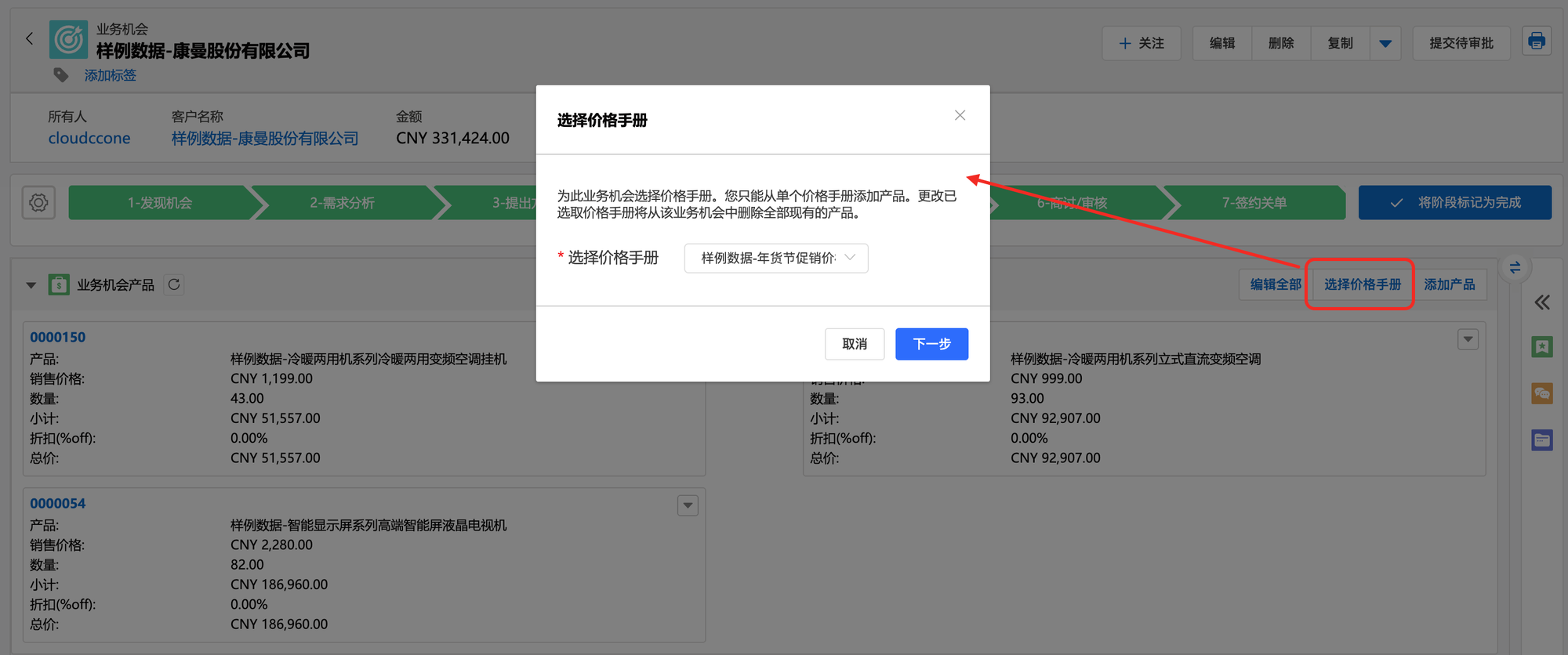Screen dimensions: 1568x655
Task: Open the 选择价格手册 dropdown
Action: point(775,258)
